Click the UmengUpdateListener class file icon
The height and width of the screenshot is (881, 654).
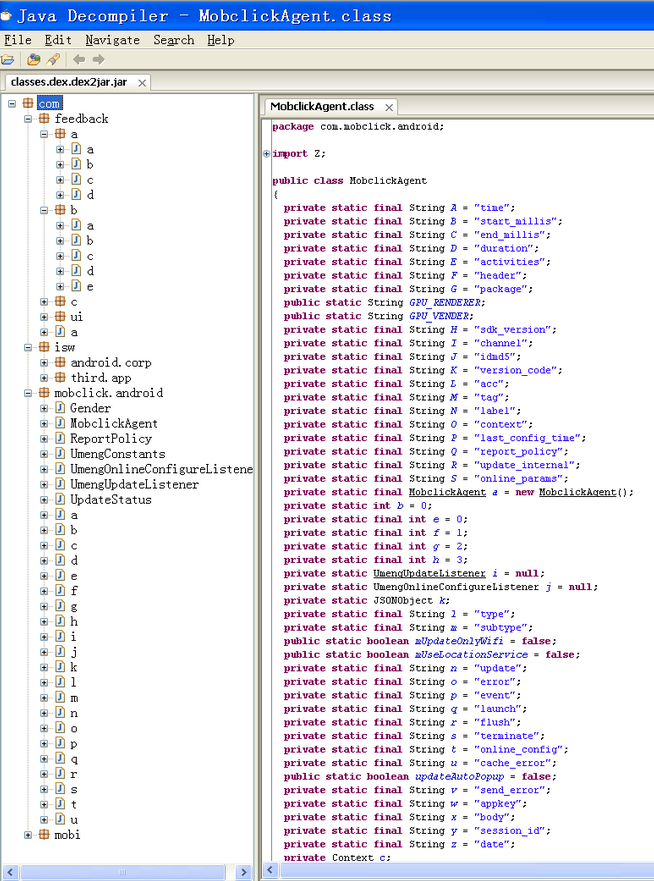point(60,484)
